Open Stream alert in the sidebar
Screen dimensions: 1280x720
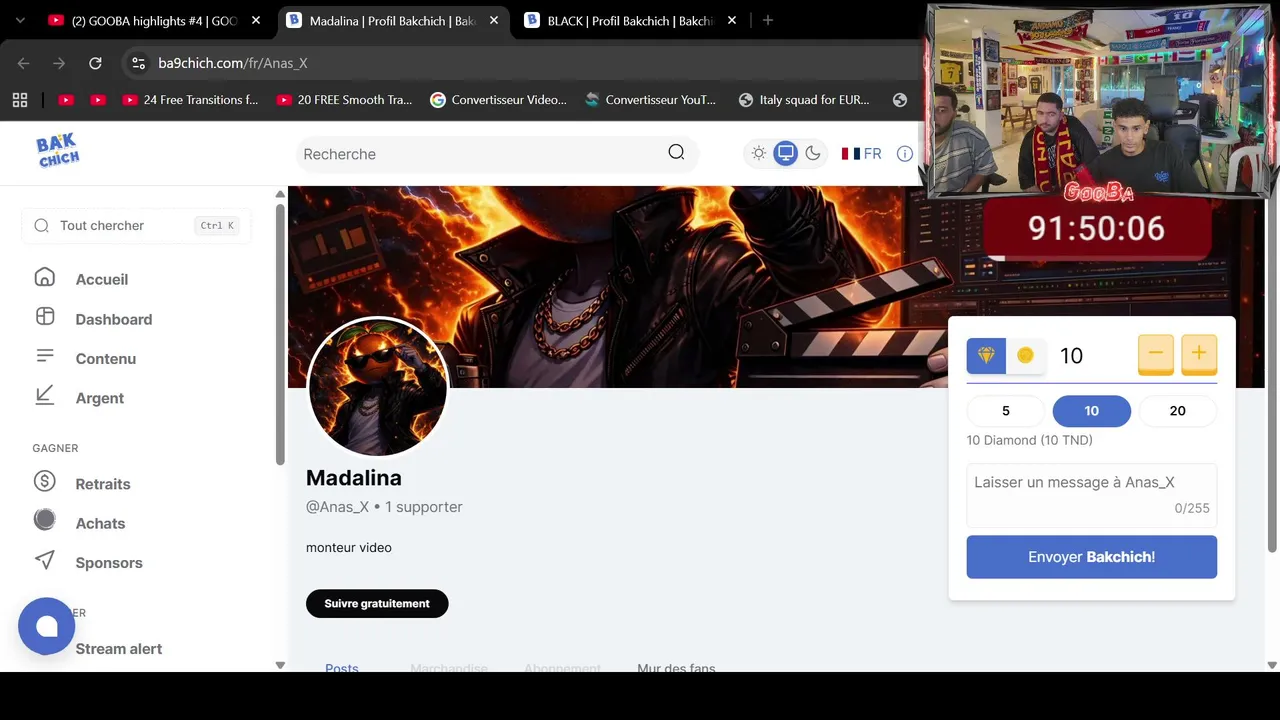point(119,649)
